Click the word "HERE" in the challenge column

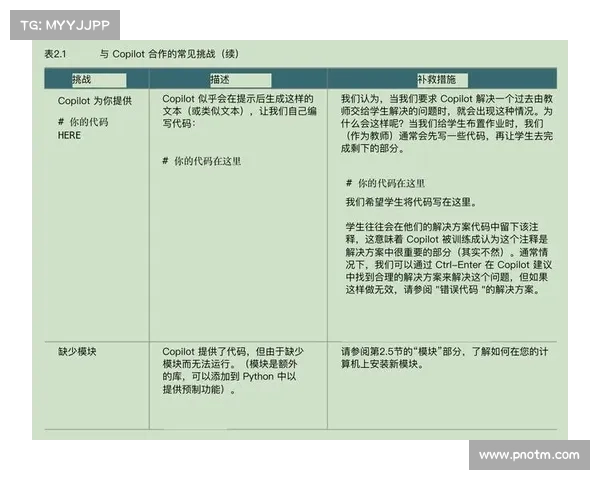coord(69,136)
